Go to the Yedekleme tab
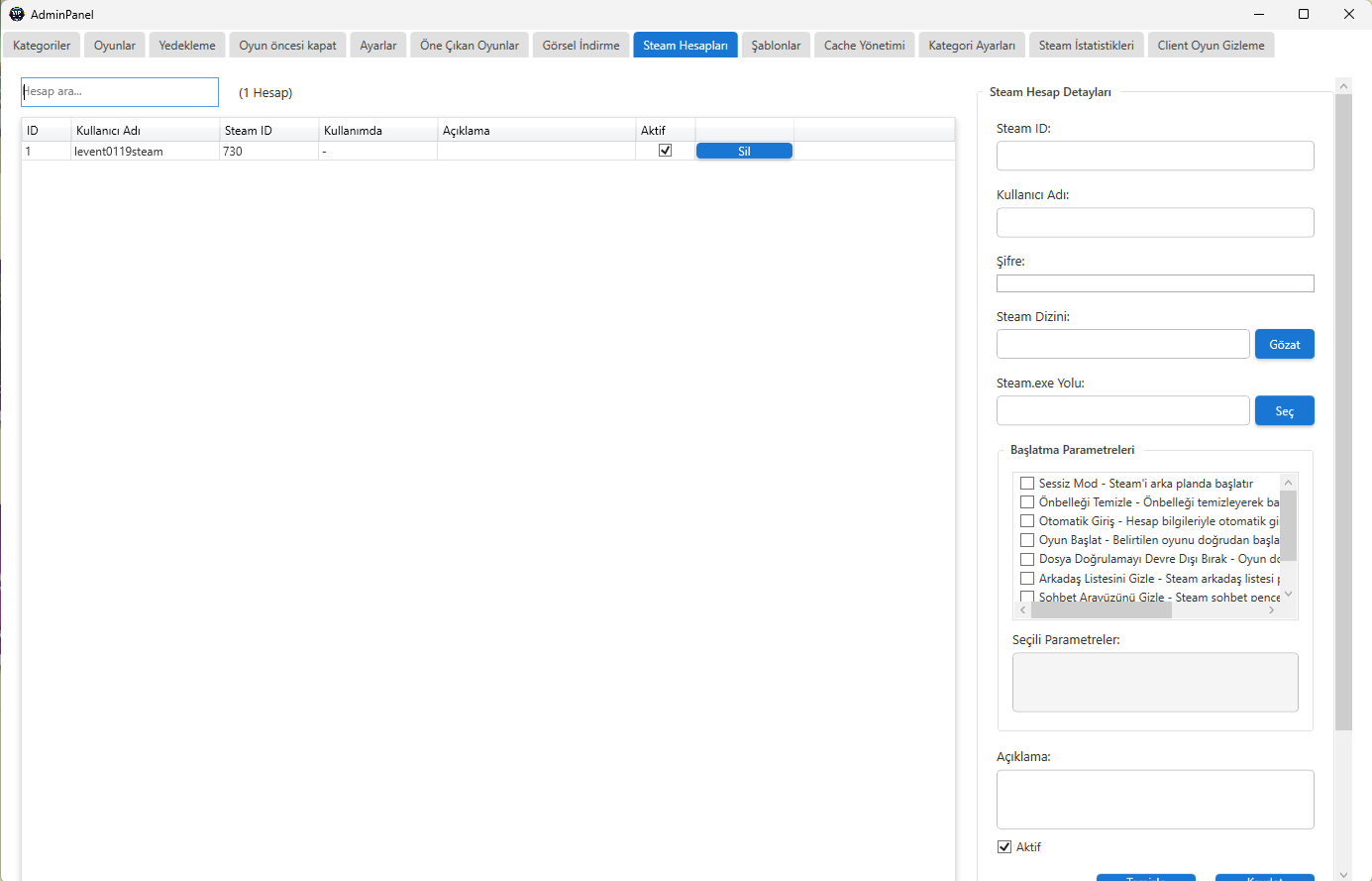 187,46
